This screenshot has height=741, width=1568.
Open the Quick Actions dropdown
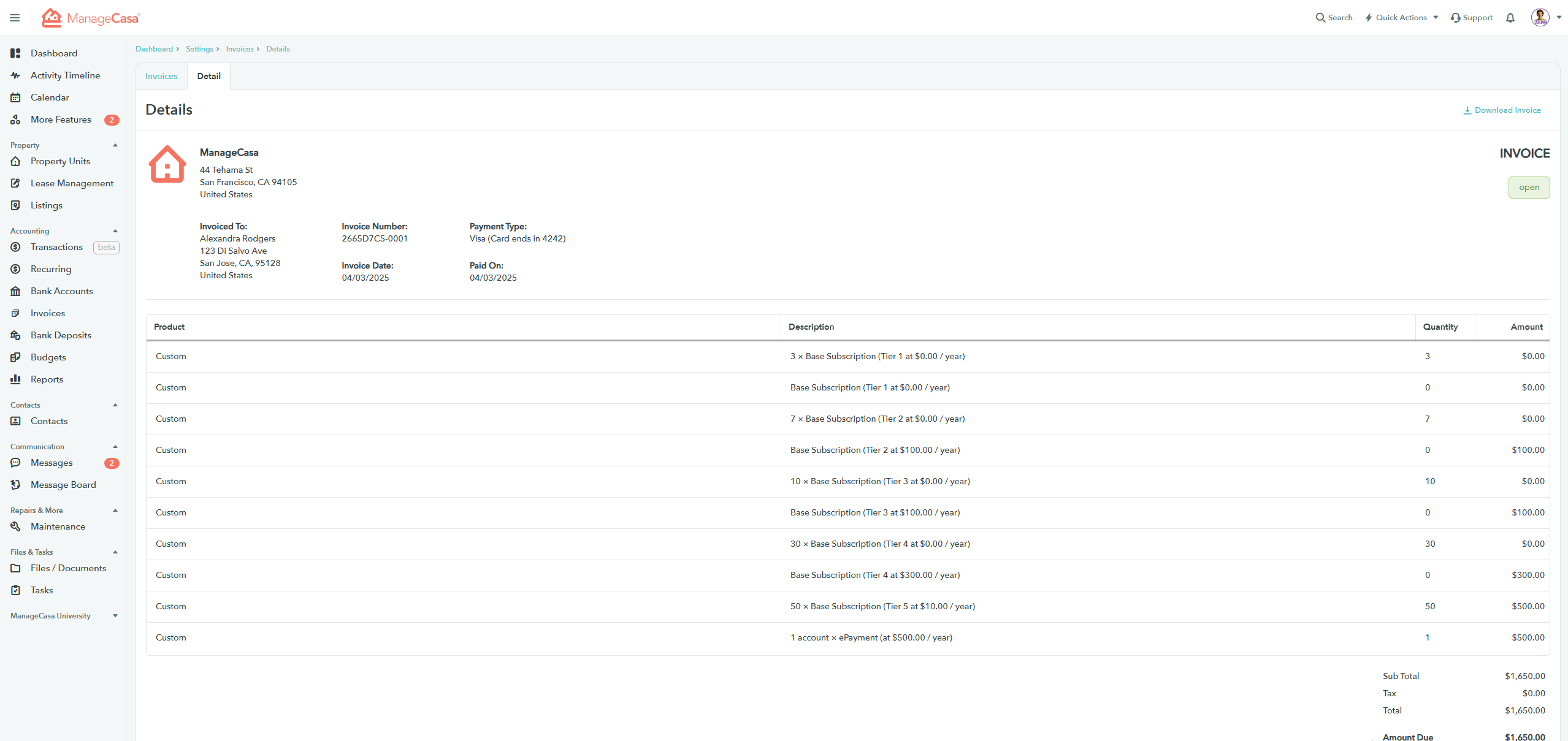[1402, 18]
